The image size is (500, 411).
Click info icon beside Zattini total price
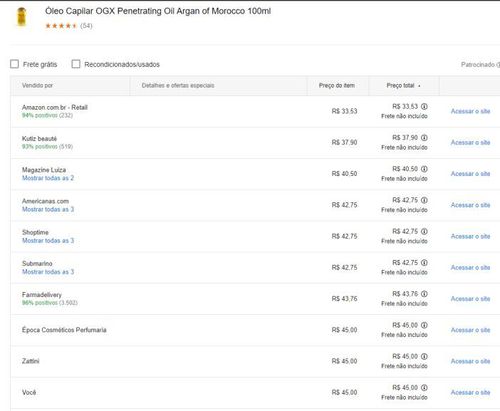pyautogui.click(x=424, y=357)
